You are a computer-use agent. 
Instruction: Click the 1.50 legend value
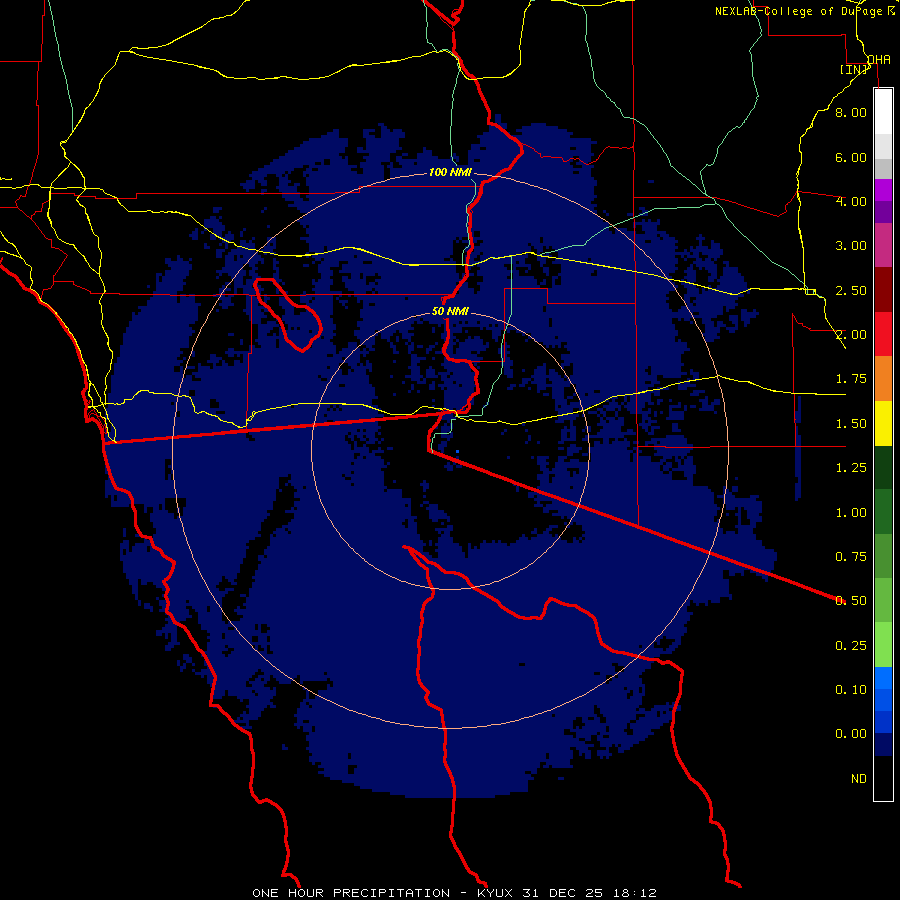click(x=851, y=424)
